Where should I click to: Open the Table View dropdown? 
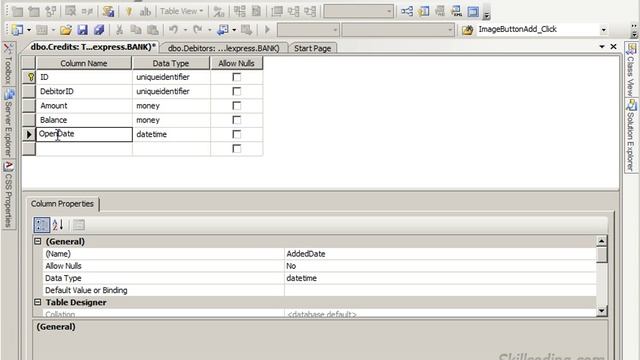click(182, 11)
